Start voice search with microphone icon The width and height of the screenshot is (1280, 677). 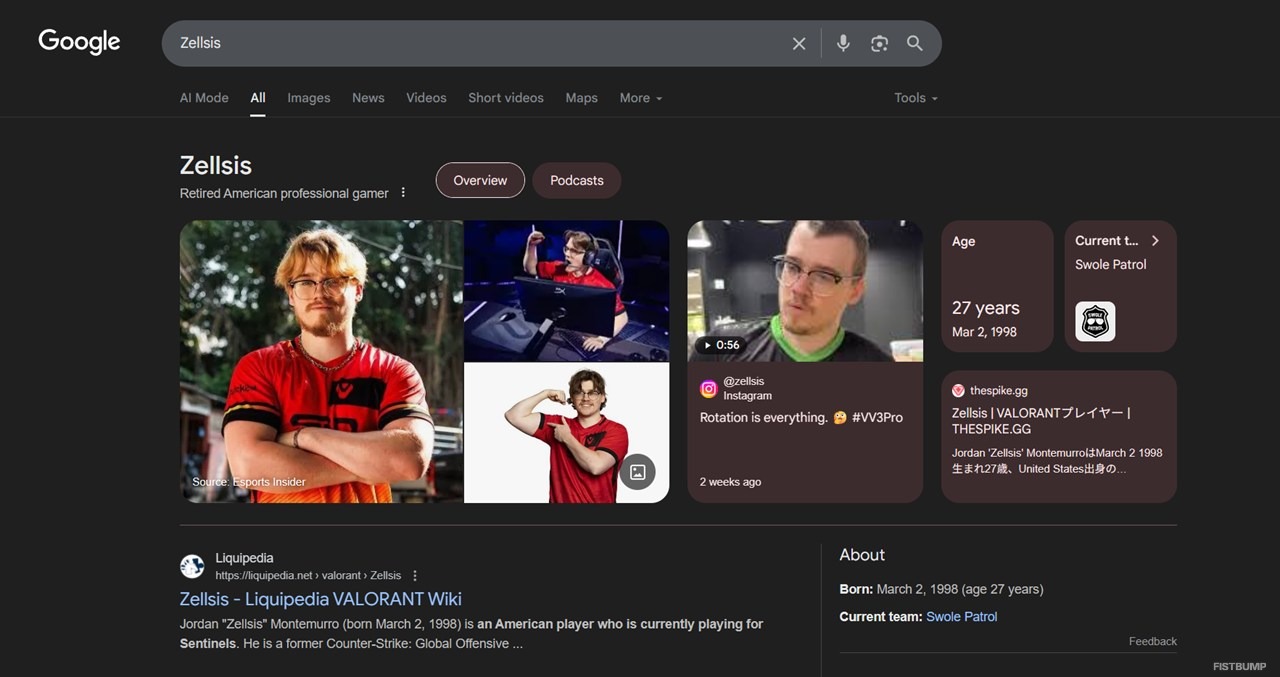843,43
